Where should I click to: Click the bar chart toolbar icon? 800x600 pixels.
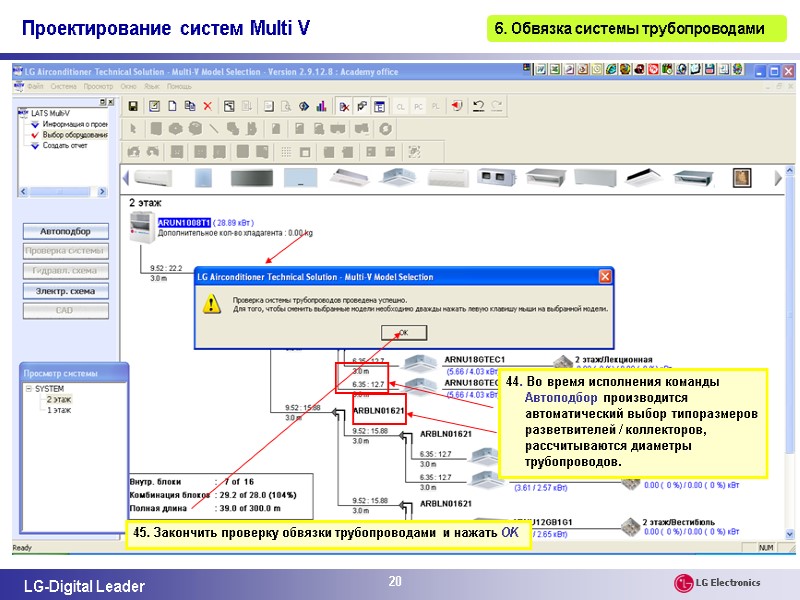(x=321, y=106)
